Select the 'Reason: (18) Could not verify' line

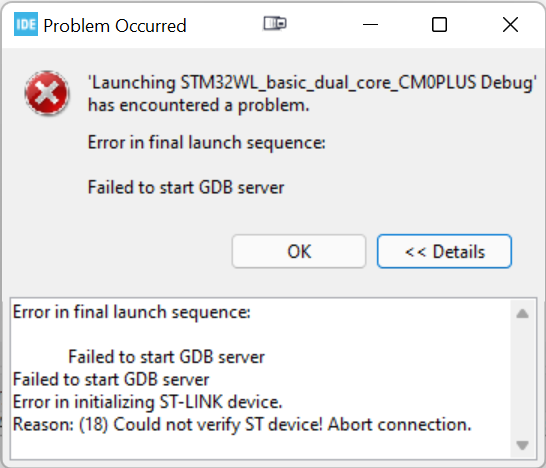point(242,424)
